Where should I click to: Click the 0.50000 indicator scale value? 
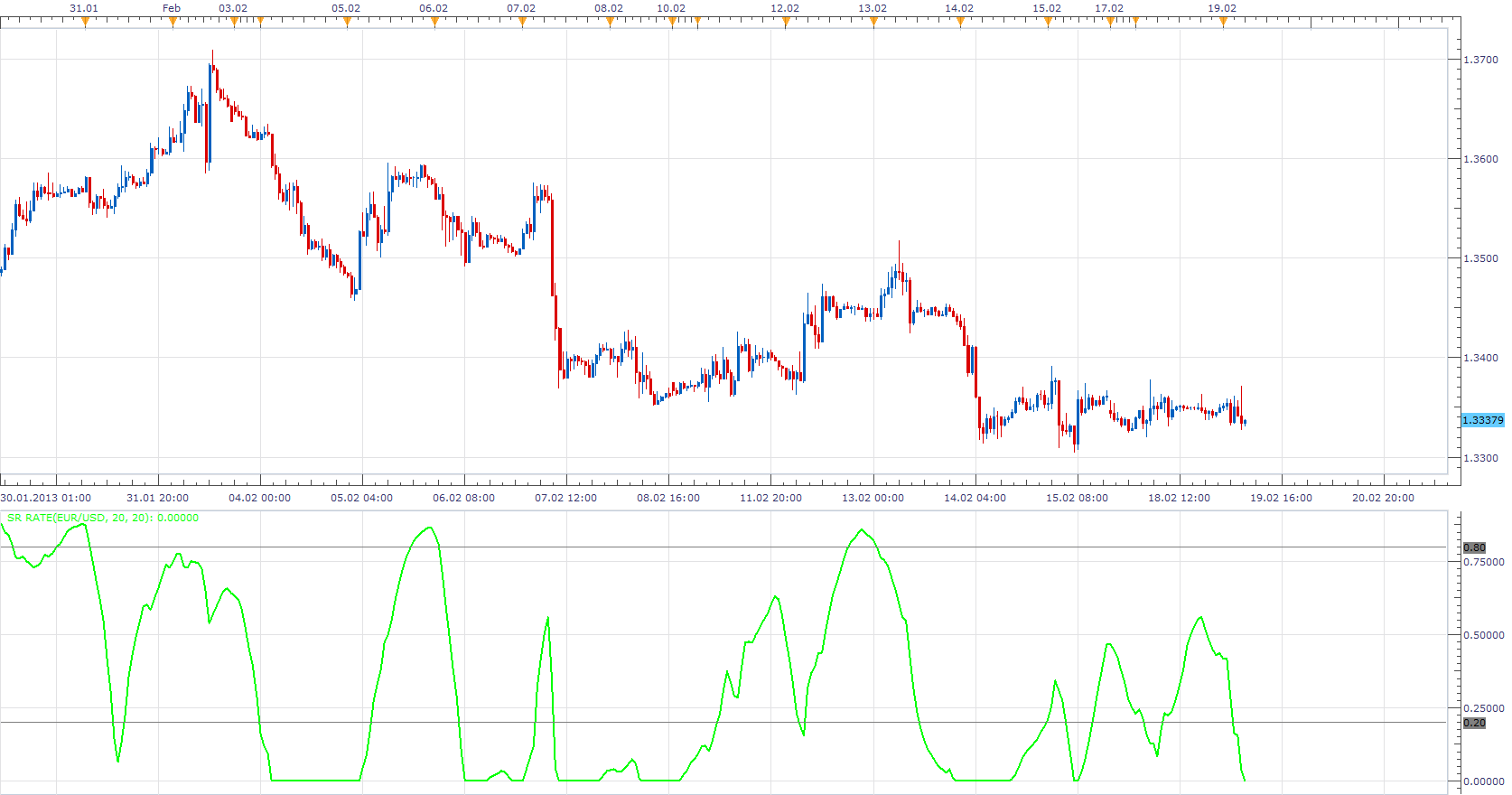[1484, 635]
